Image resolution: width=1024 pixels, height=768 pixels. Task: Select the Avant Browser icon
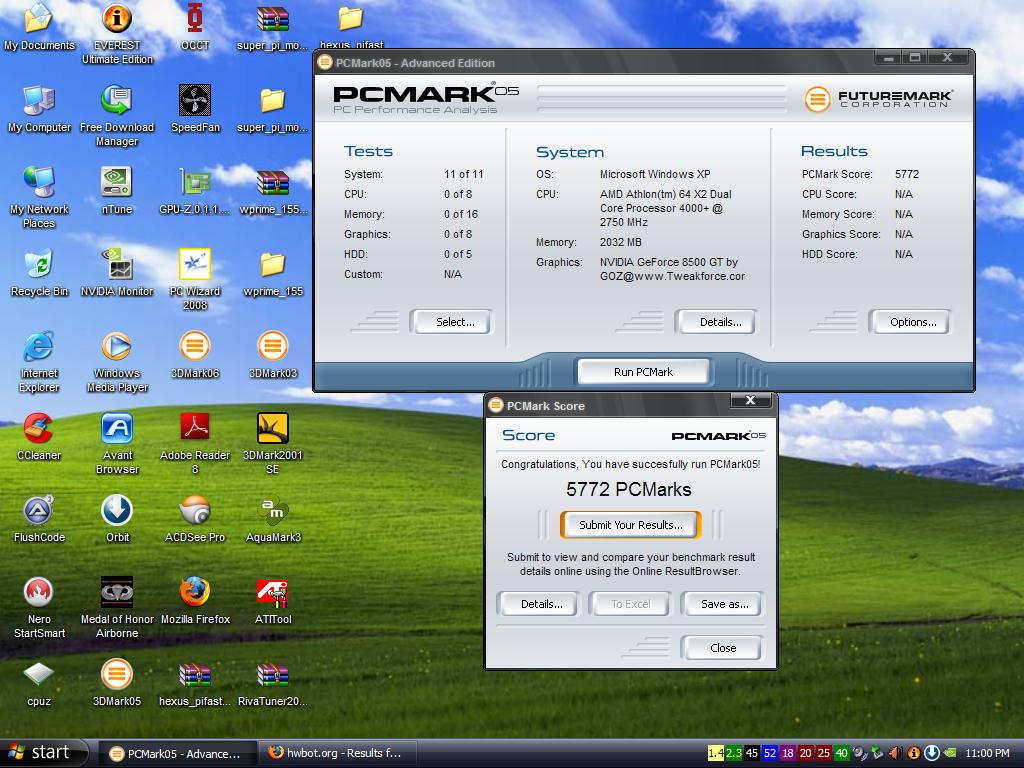click(117, 443)
